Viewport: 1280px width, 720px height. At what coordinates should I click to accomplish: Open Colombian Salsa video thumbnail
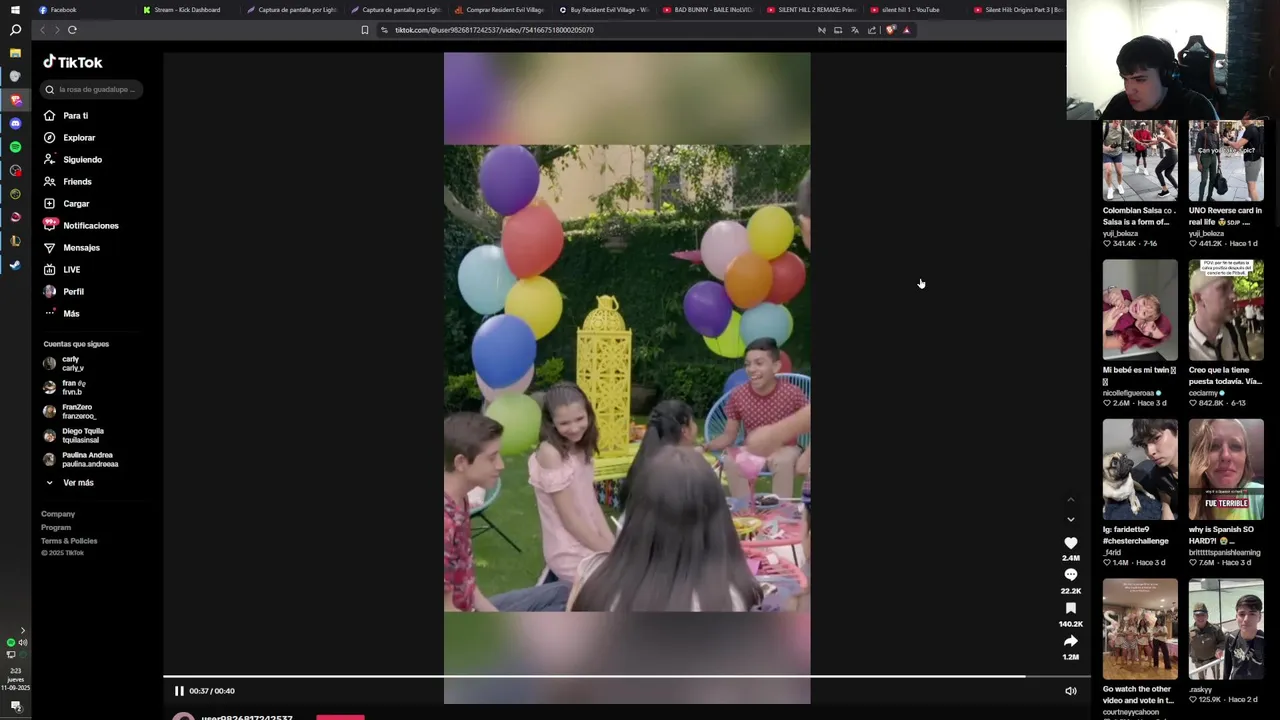(x=1140, y=160)
